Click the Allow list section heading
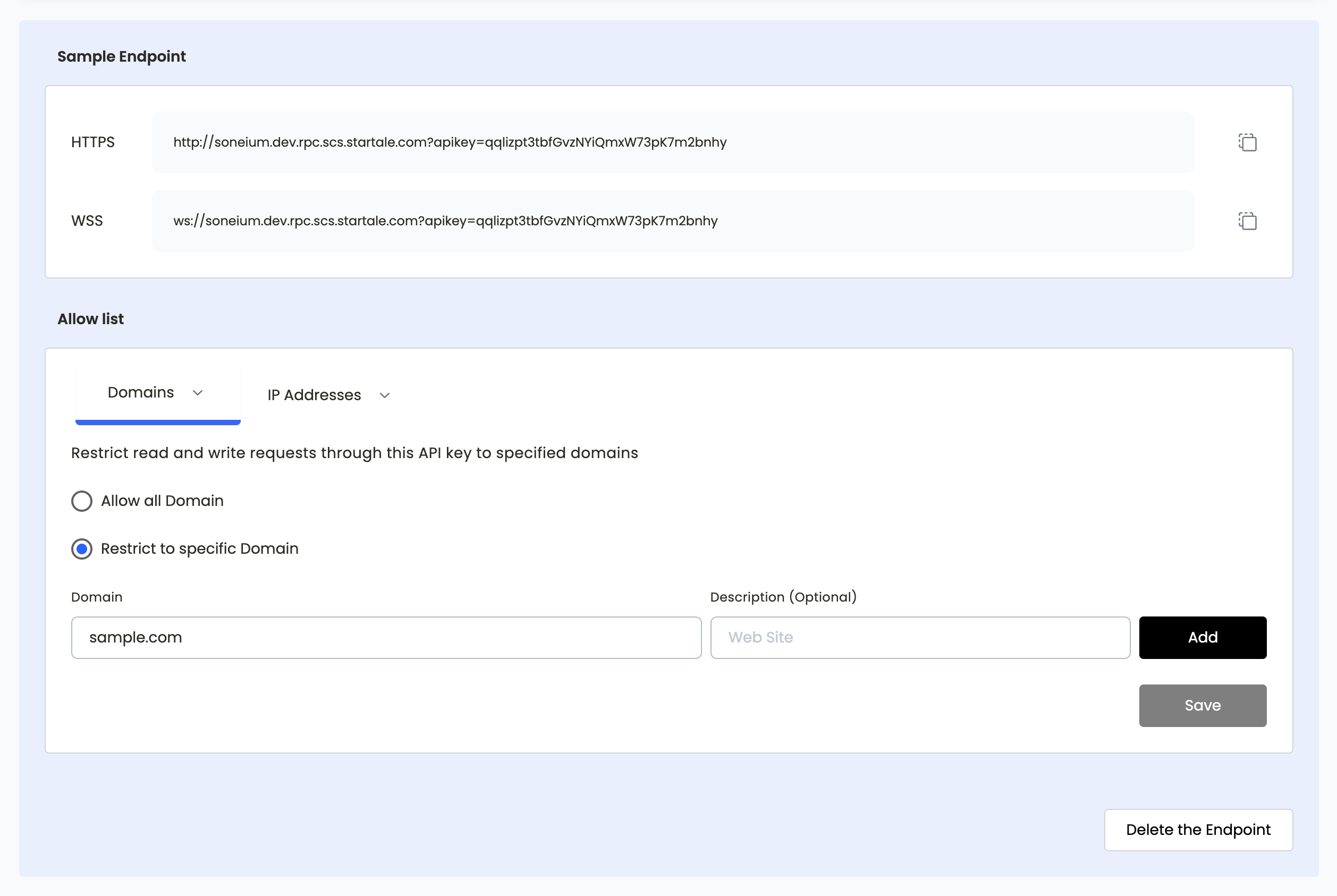Viewport: 1337px width, 896px height. pos(90,319)
